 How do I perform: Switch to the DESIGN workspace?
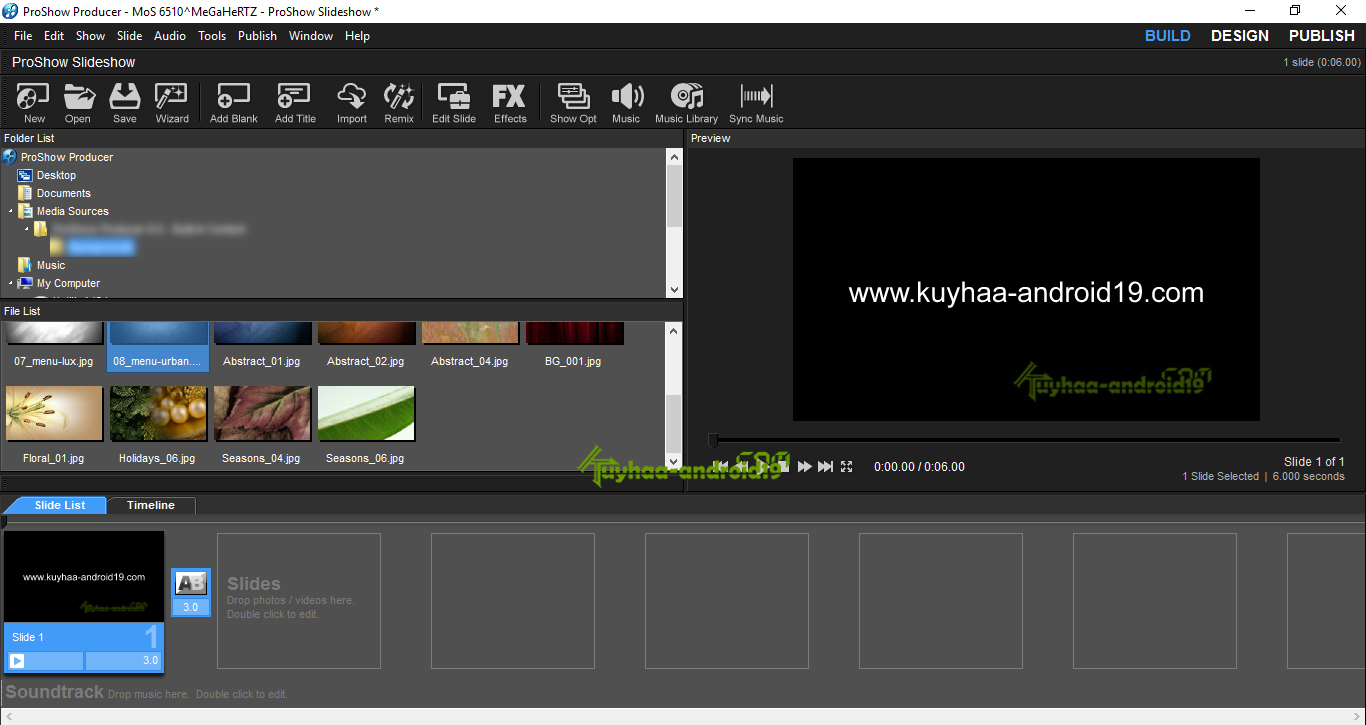pos(1240,36)
